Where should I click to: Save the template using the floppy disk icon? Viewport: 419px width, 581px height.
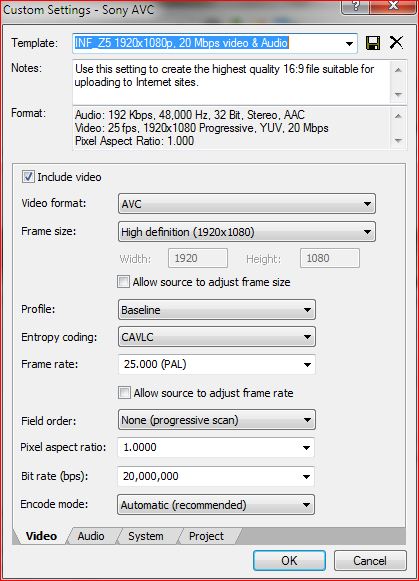tap(373, 43)
